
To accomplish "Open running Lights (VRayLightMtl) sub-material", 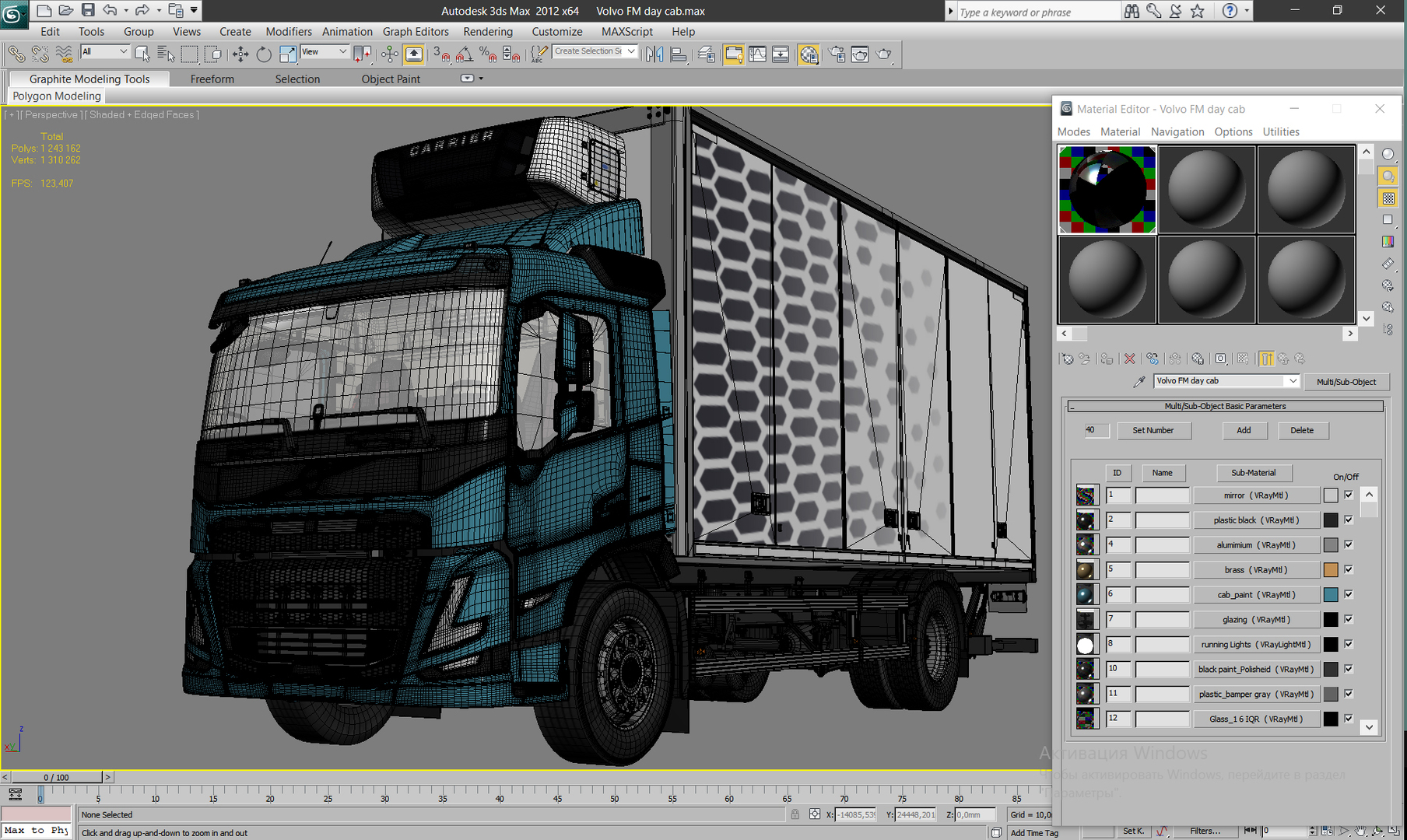I will click(x=1256, y=645).
